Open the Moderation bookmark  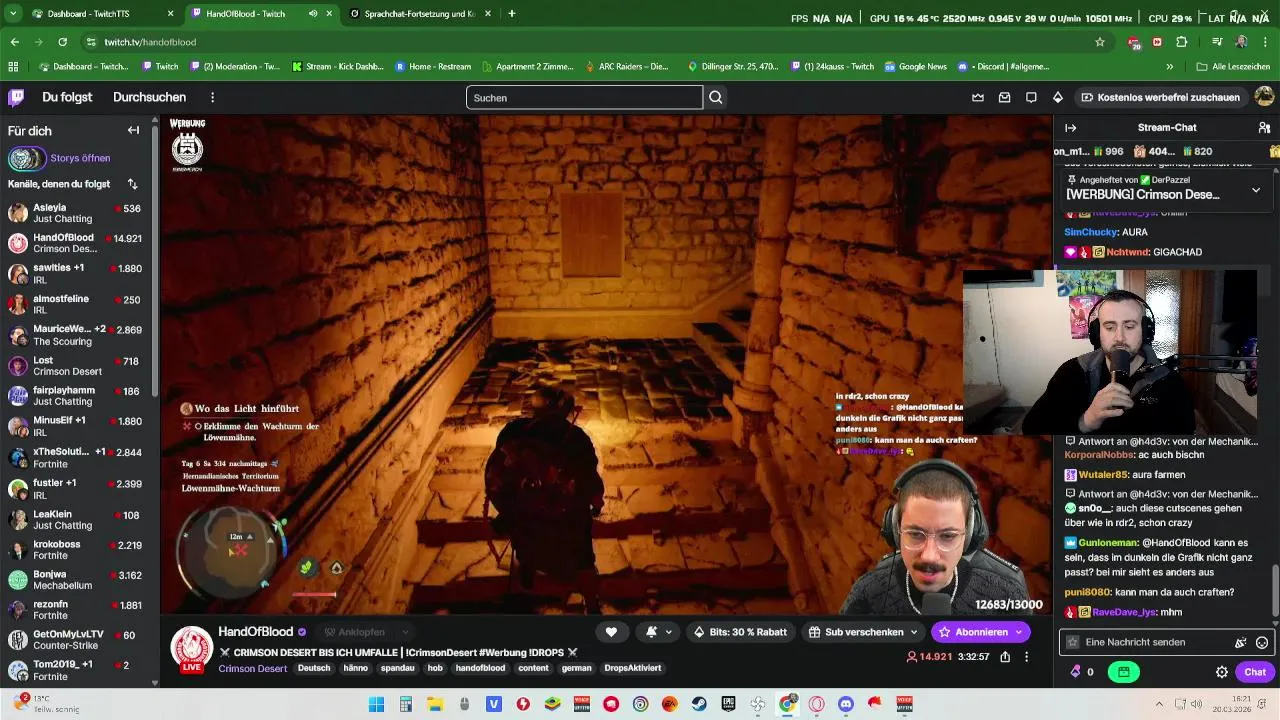233,67
